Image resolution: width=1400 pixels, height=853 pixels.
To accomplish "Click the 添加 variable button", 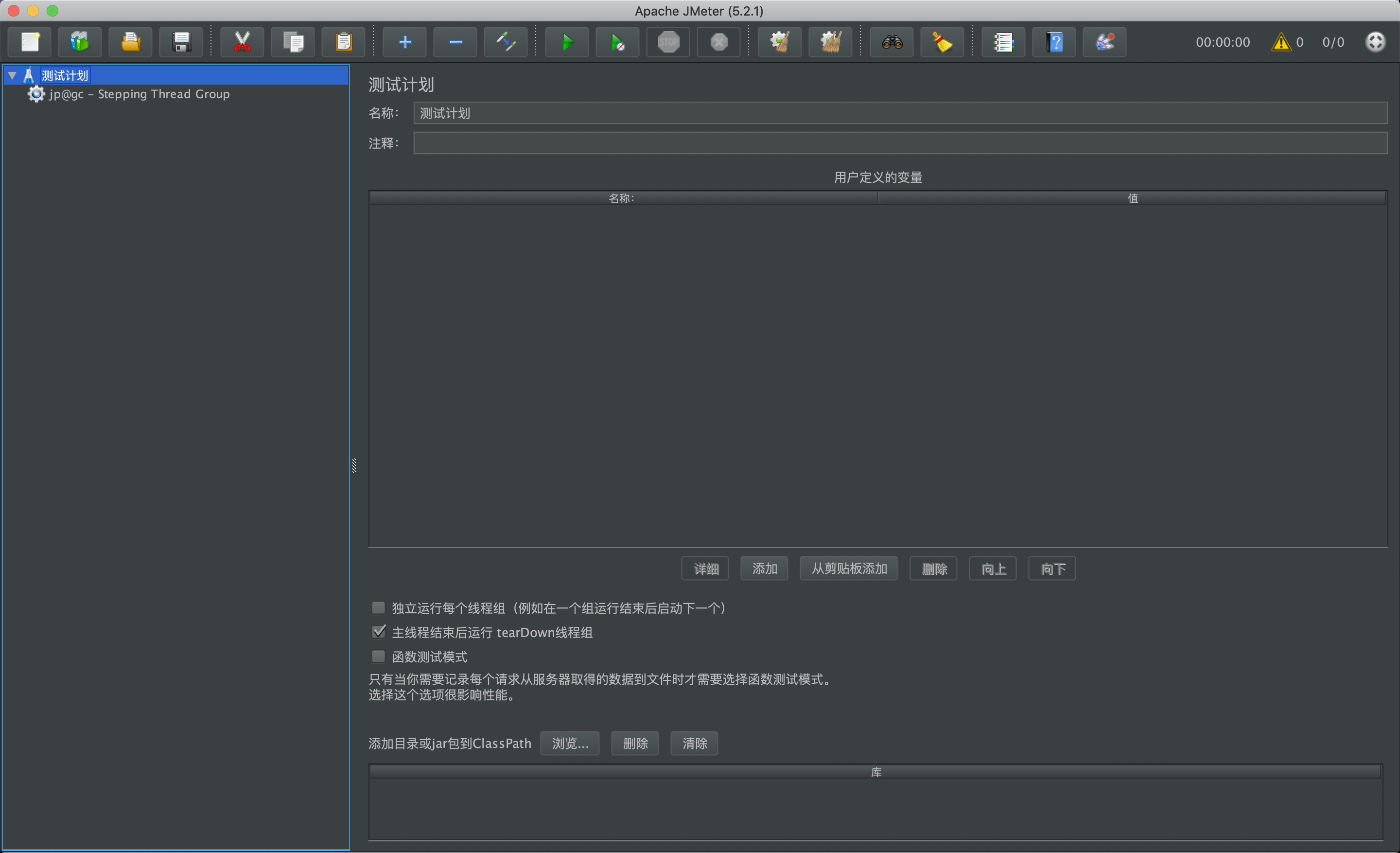I will pyautogui.click(x=764, y=569).
